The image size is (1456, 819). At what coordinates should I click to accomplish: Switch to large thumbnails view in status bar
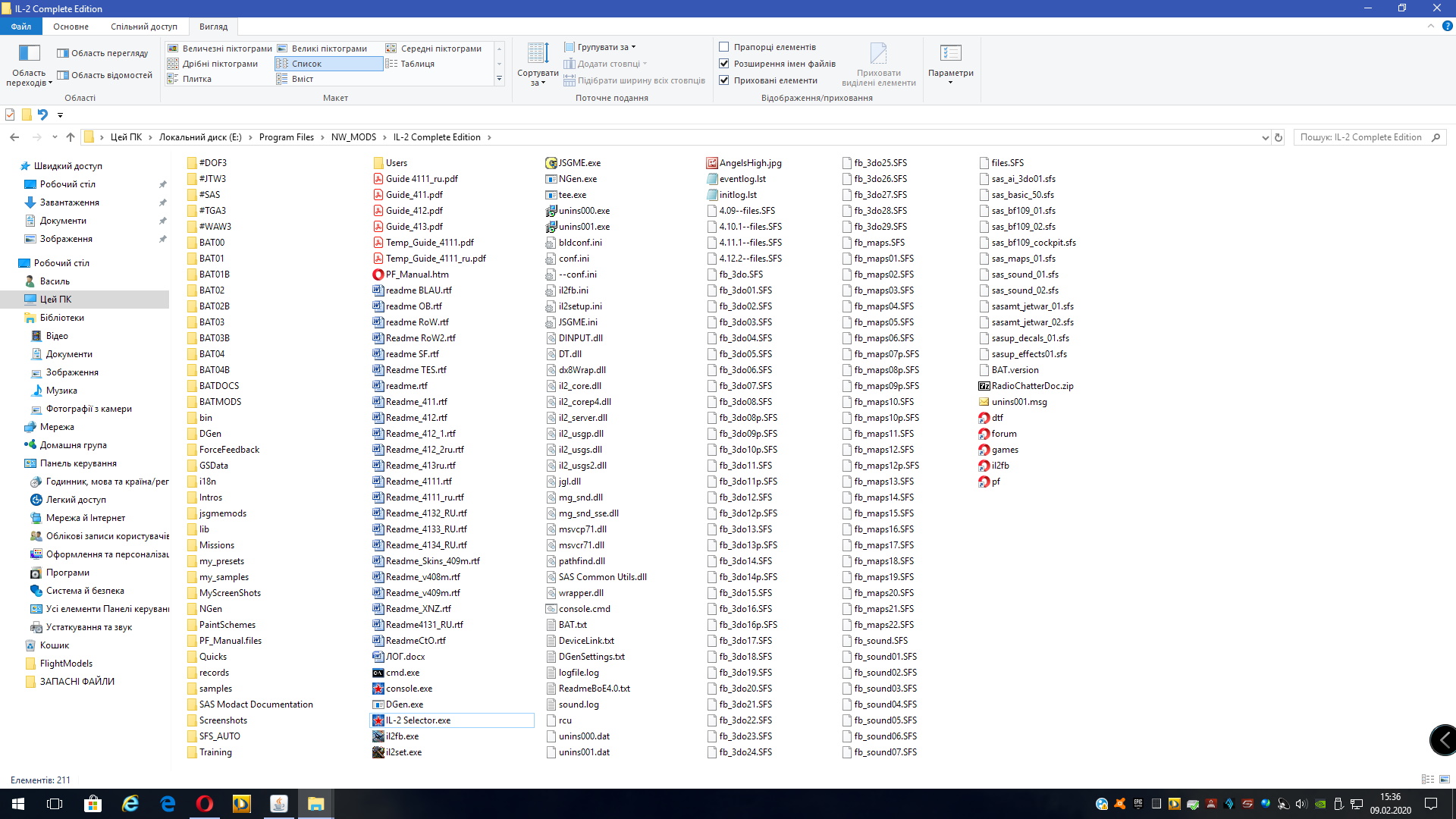point(1445,780)
